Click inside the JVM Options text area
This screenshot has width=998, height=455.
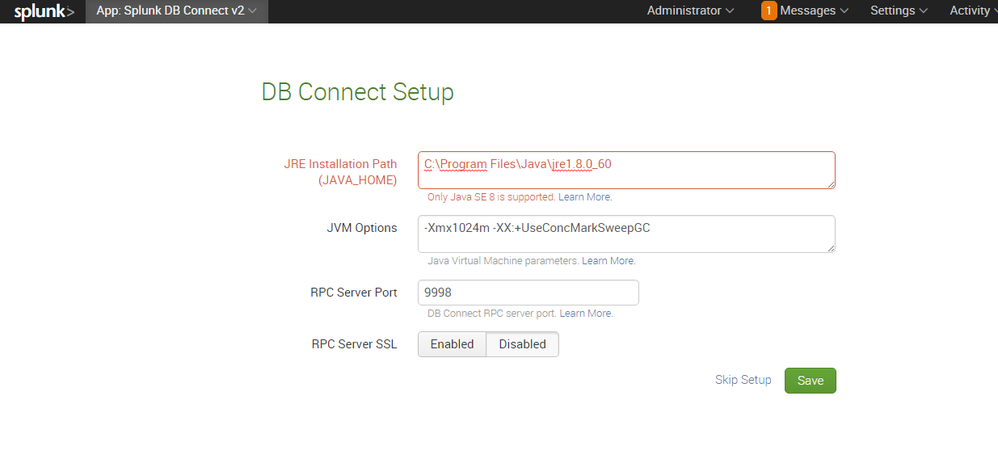tap(625, 234)
